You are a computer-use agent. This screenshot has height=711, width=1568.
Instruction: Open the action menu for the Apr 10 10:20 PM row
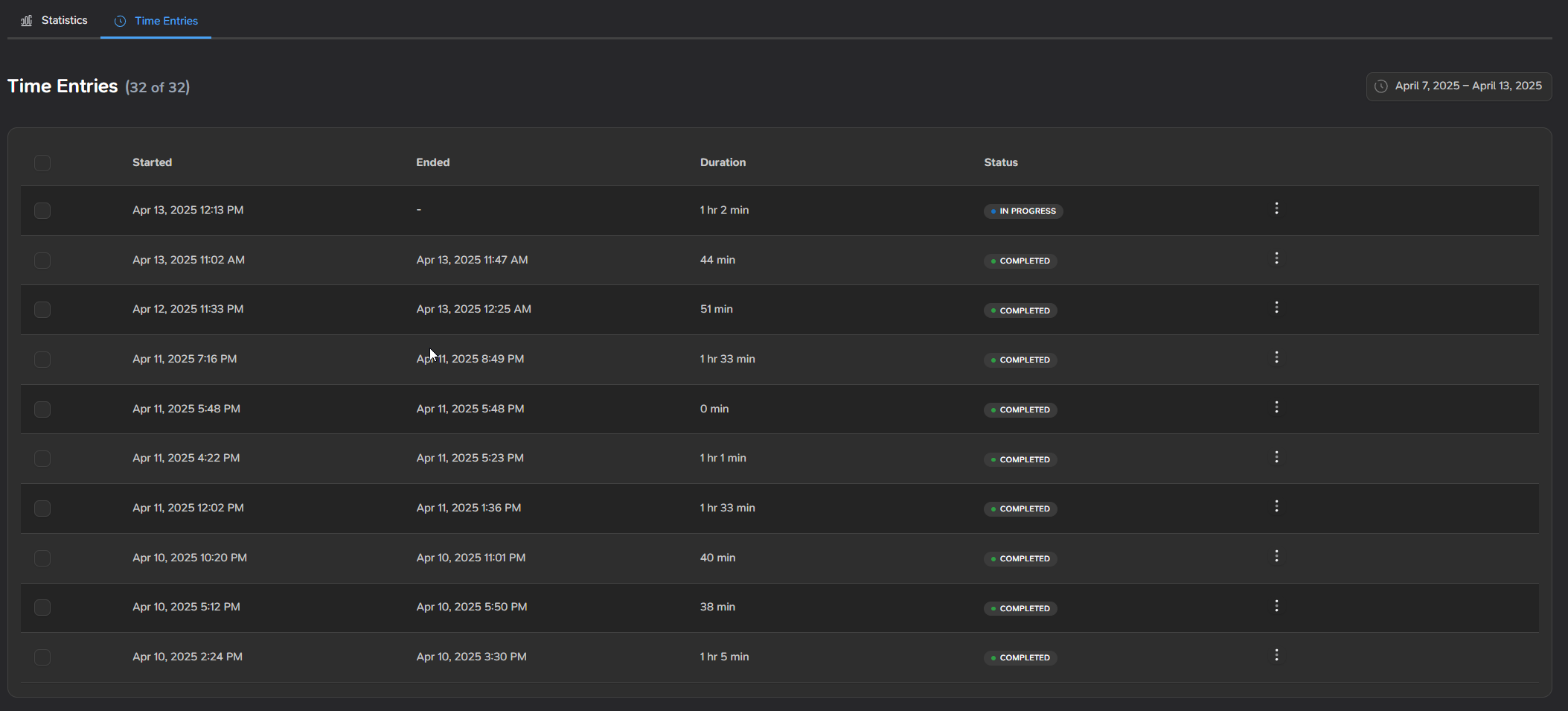tap(1276, 555)
